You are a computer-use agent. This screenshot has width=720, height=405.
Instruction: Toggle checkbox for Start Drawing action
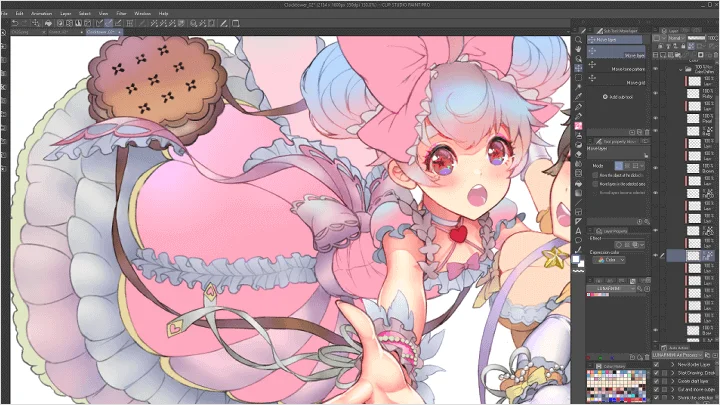coord(657,373)
